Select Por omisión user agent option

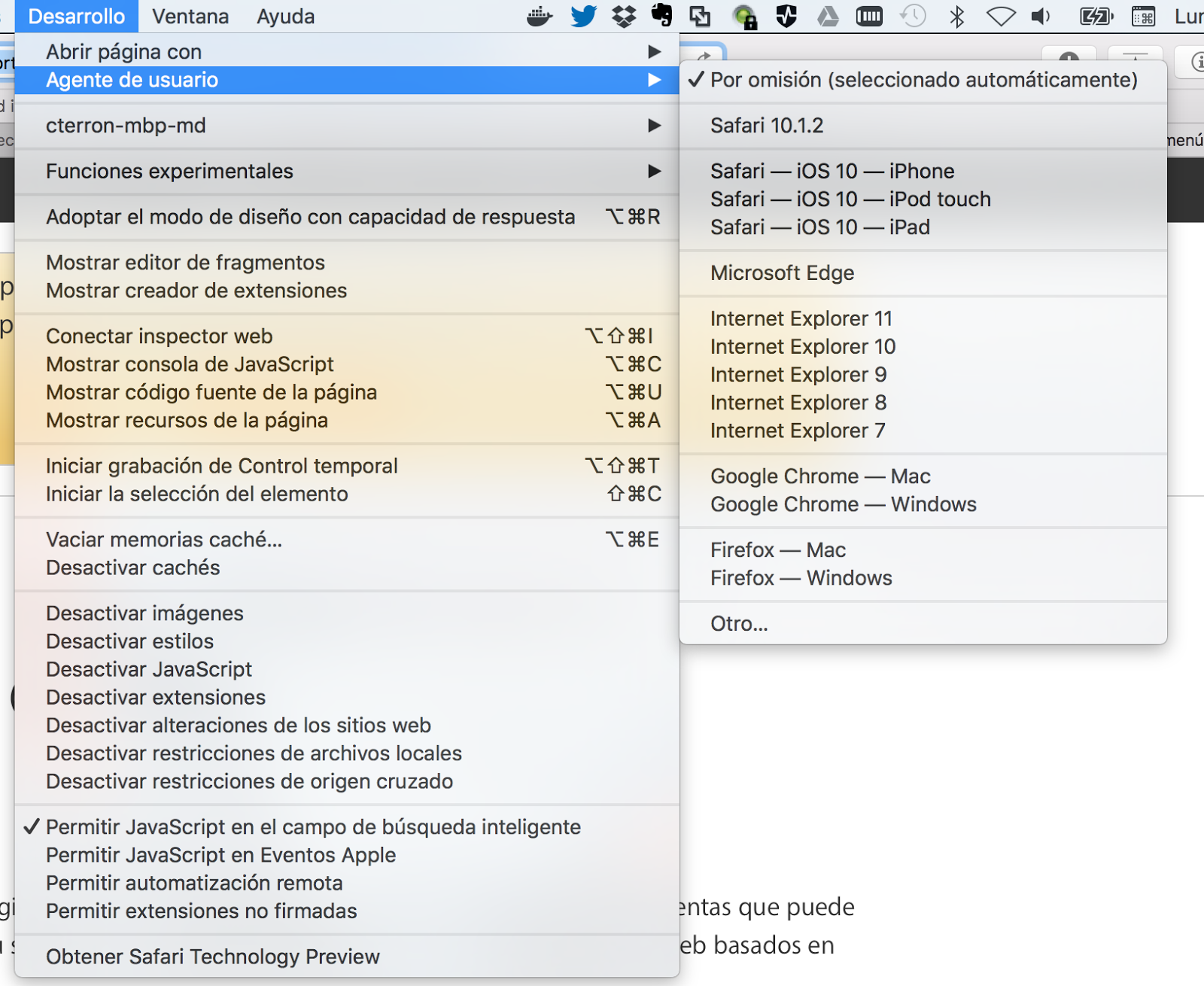point(923,80)
